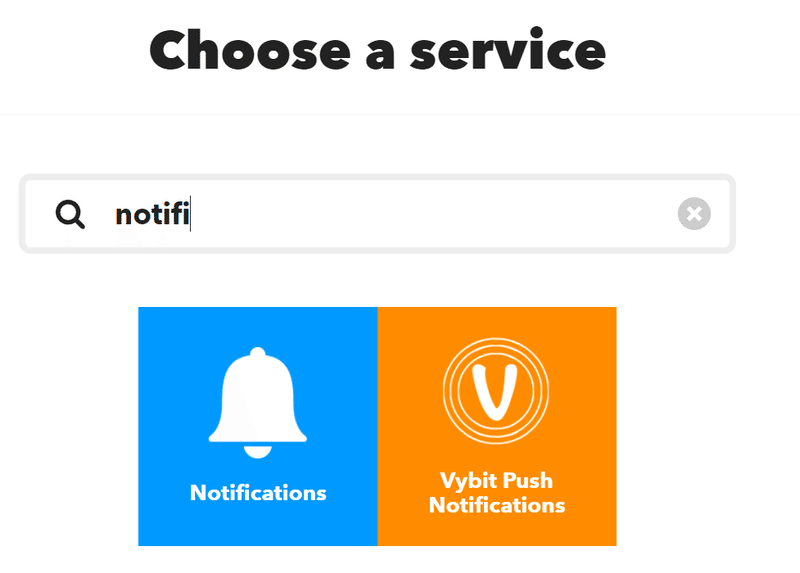
Task: Focus the search box containing "notifi"
Action: coord(378,213)
